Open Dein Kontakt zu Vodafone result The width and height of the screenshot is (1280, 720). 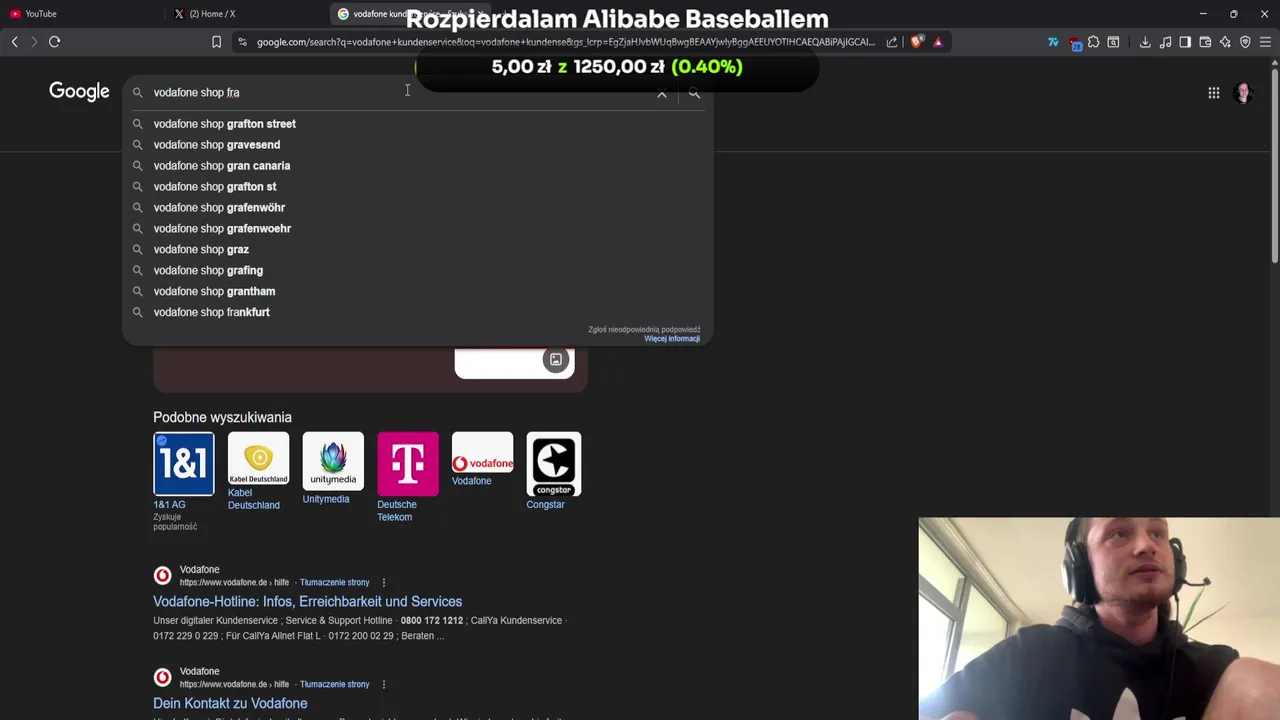[230, 704]
